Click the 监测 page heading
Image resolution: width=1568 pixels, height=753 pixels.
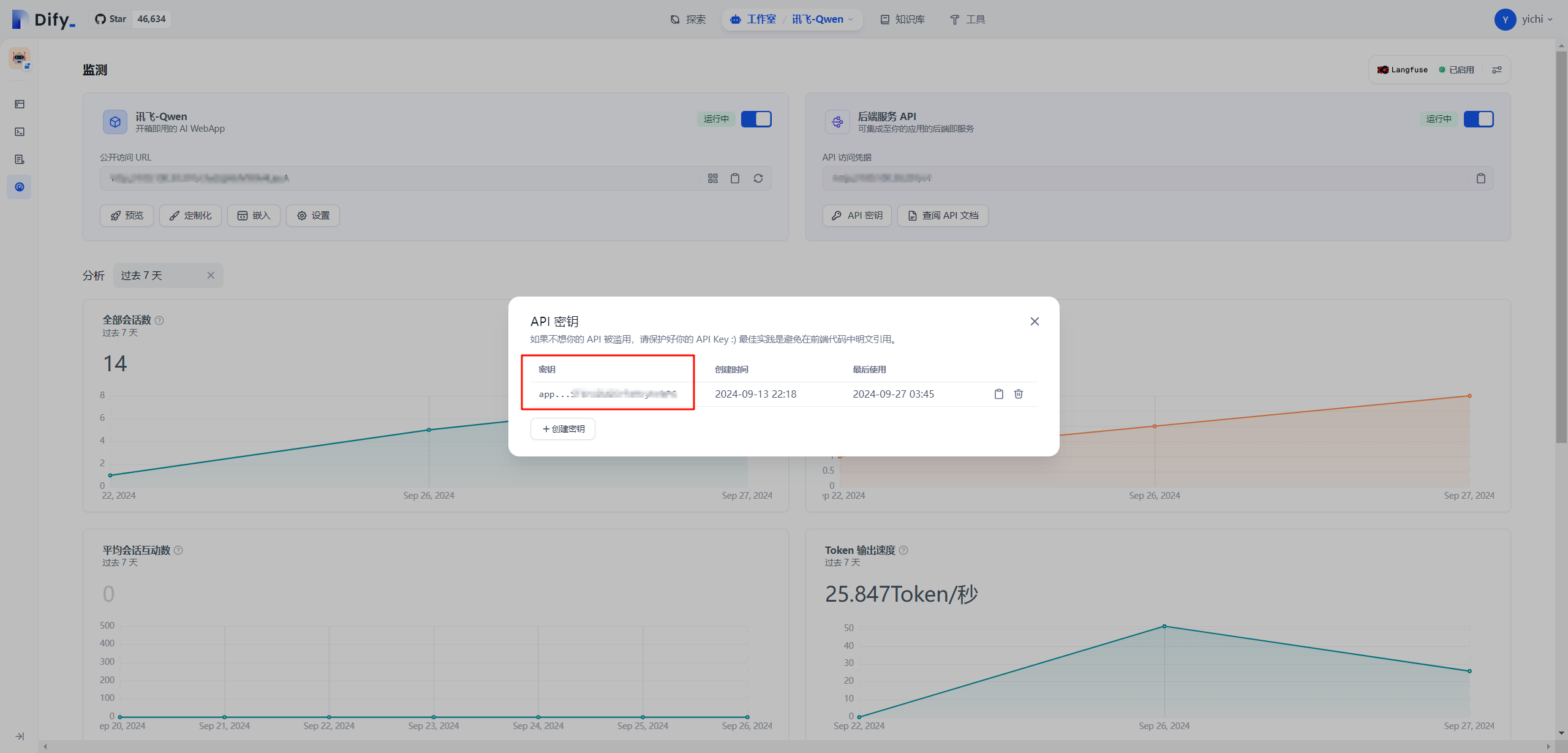point(95,70)
